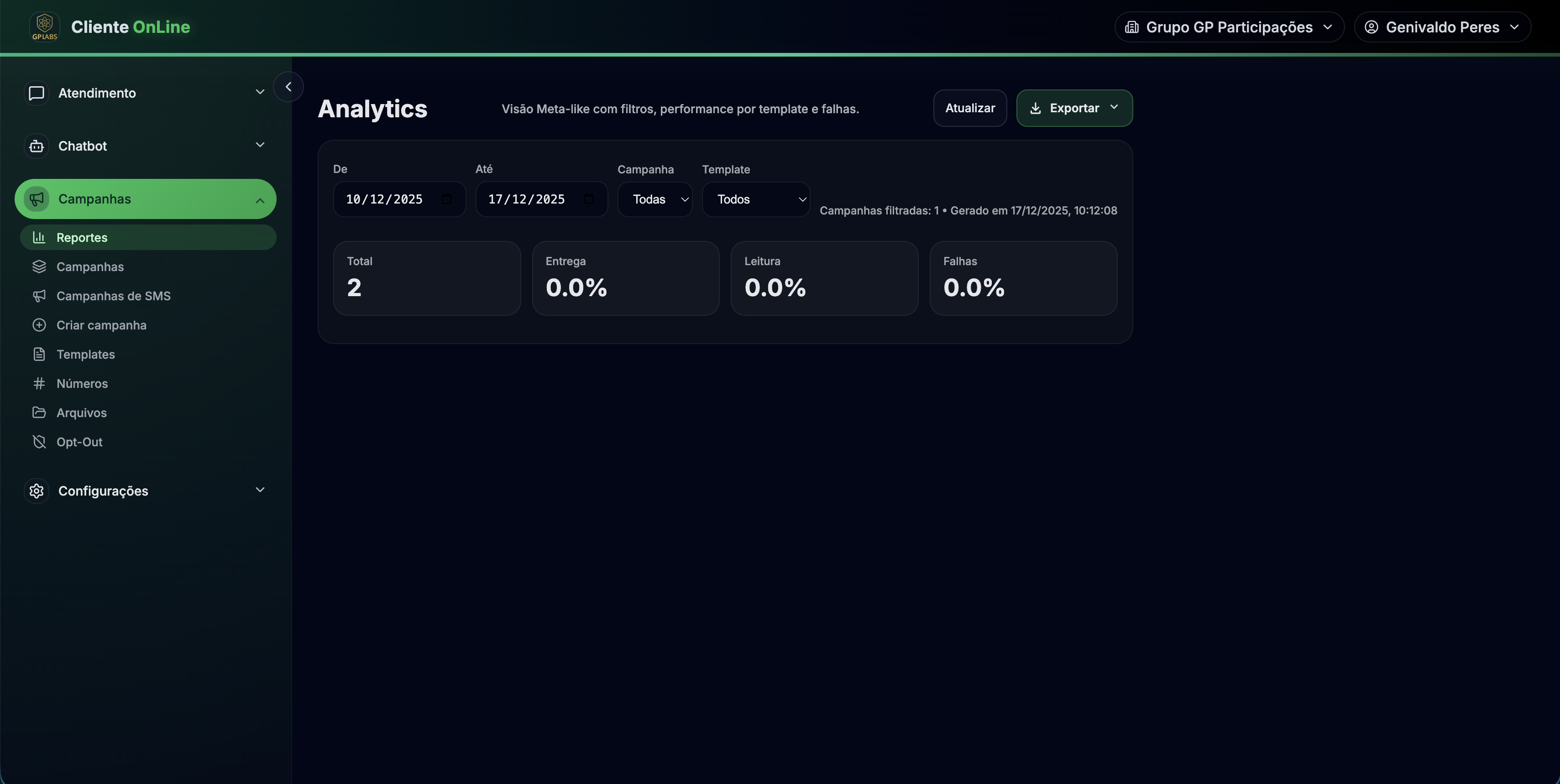This screenshot has height=784, width=1560.
Task: Select the Opt-Out blocked bell icon
Action: coord(39,442)
